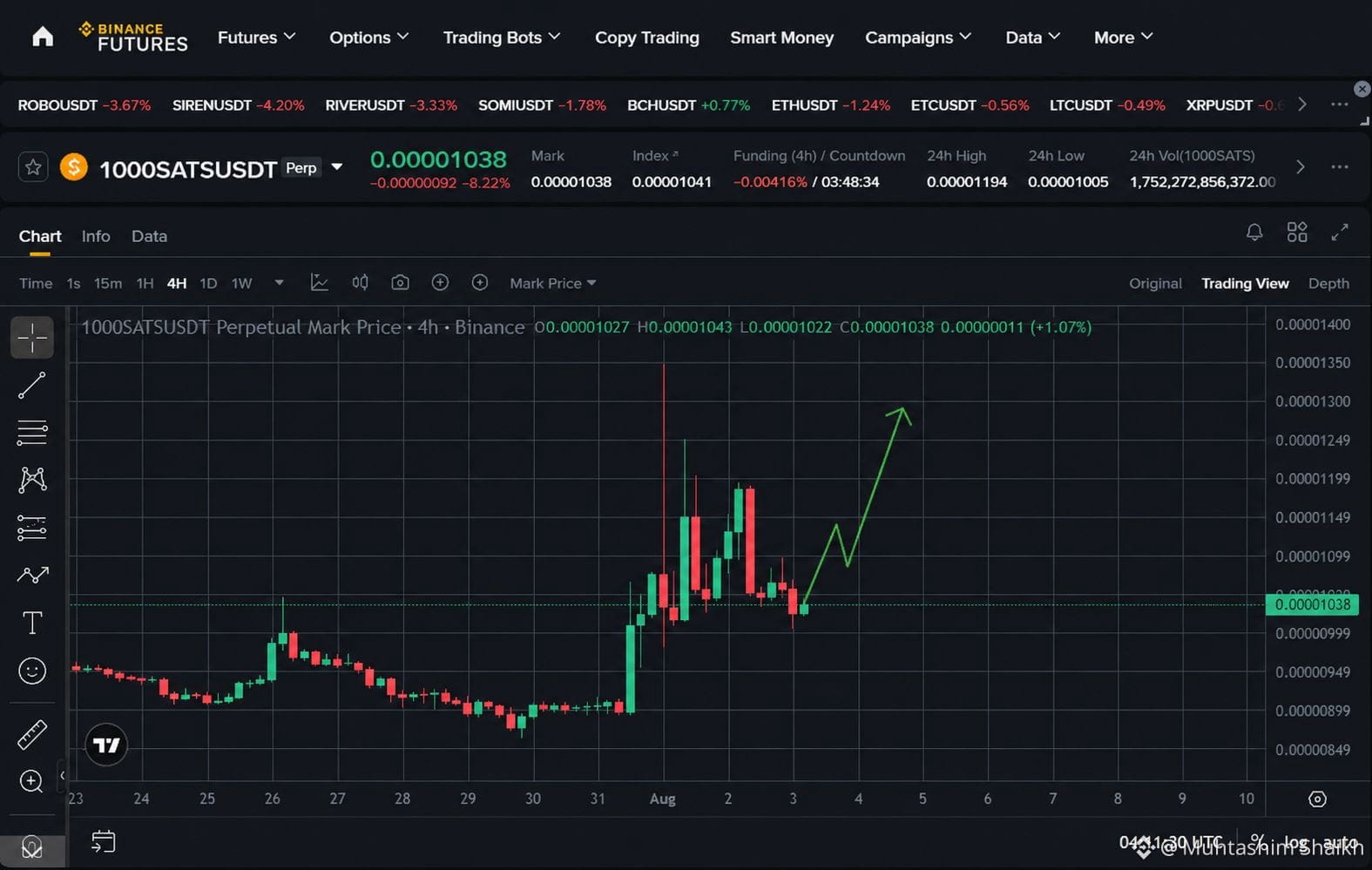Open the Data dropdown in navbar
The height and width of the screenshot is (870, 1372).
point(1033,37)
